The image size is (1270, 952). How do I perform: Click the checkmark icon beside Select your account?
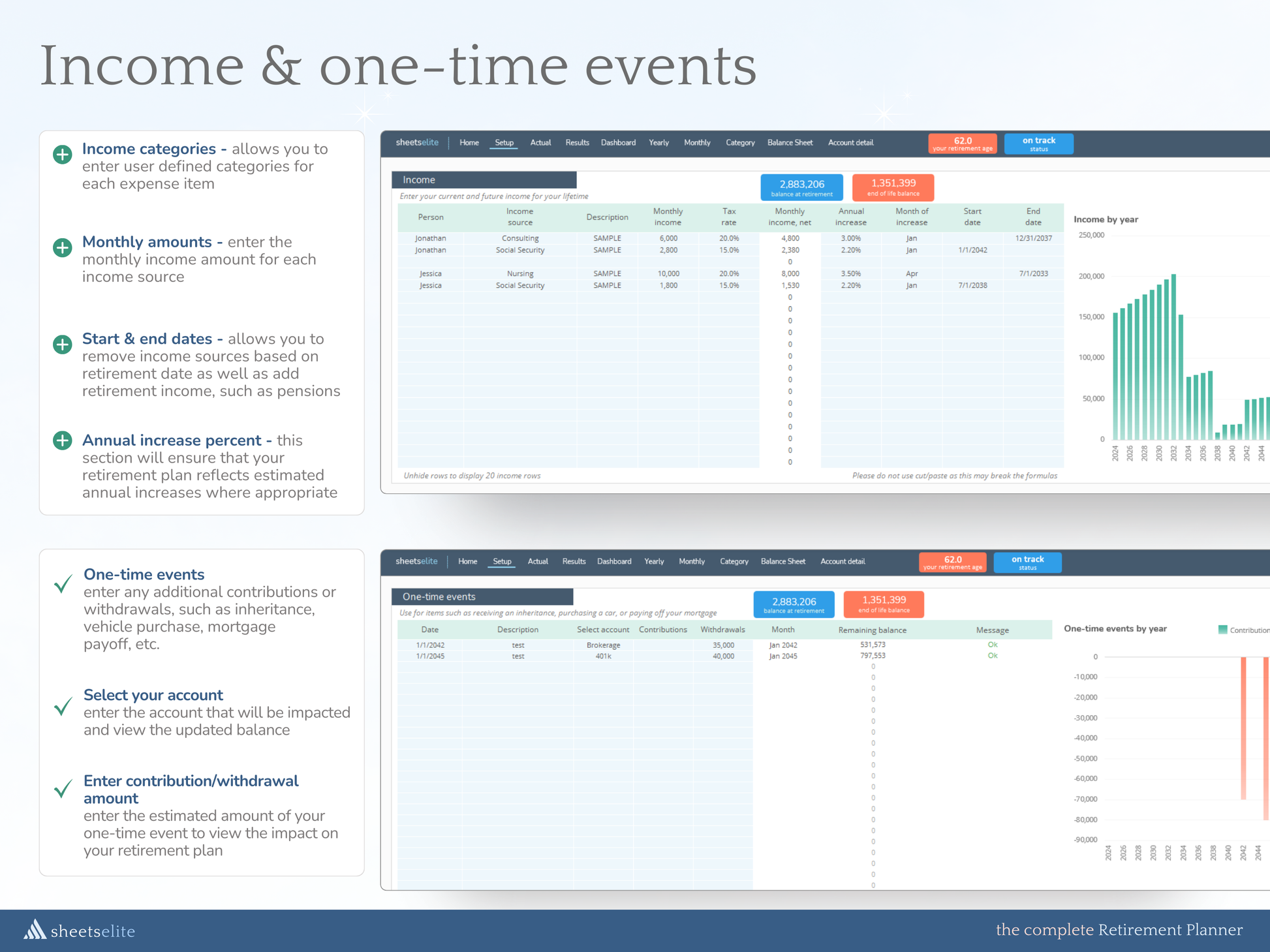pos(63,706)
